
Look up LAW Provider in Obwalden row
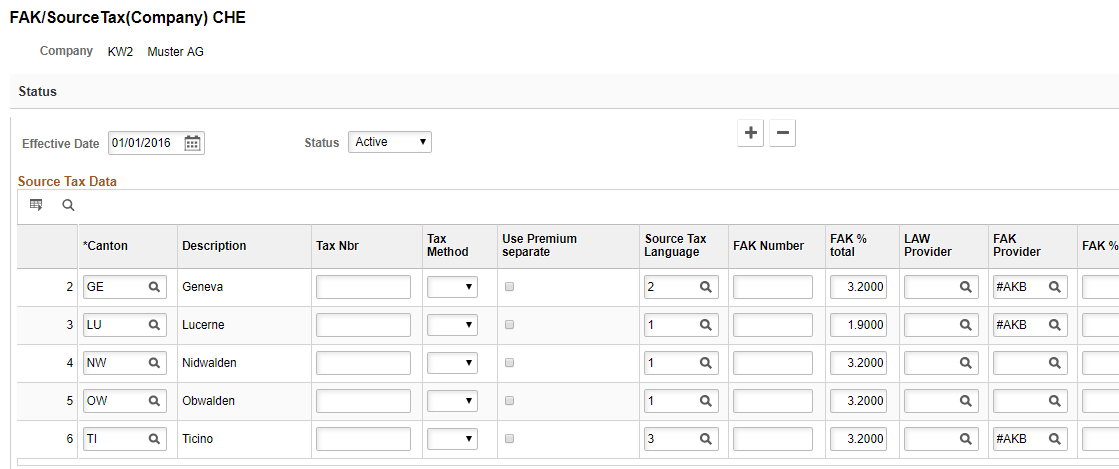(x=966, y=400)
